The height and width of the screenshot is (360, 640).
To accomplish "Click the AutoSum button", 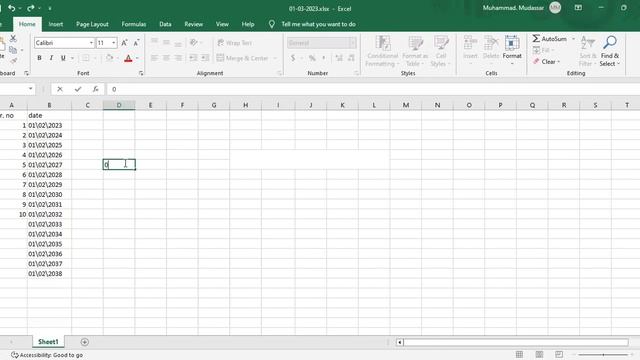I will (549, 39).
